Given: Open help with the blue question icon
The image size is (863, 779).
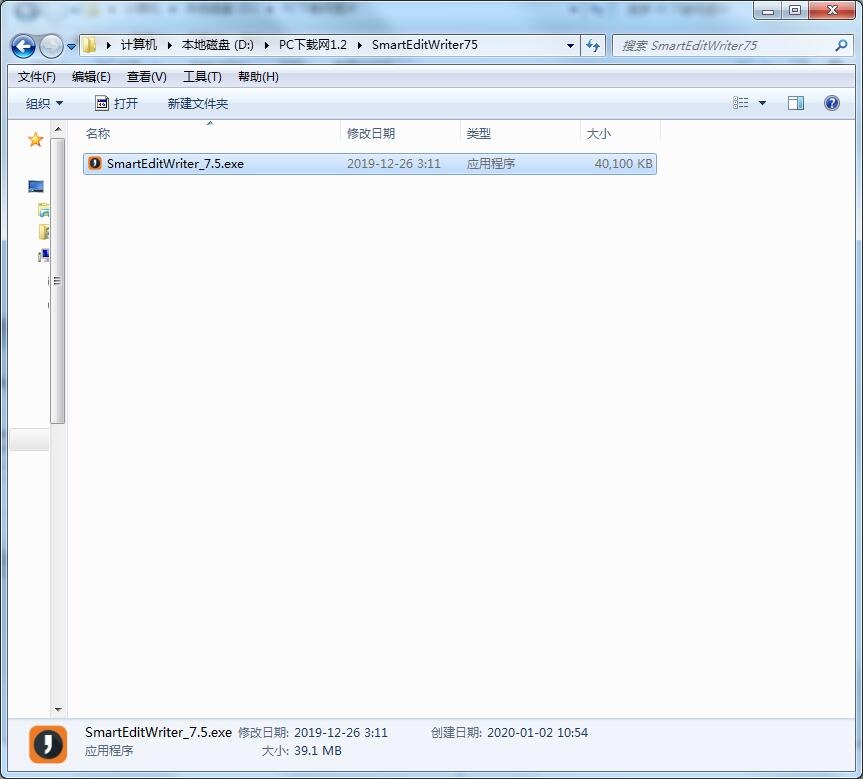Looking at the screenshot, I should click(x=832, y=103).
